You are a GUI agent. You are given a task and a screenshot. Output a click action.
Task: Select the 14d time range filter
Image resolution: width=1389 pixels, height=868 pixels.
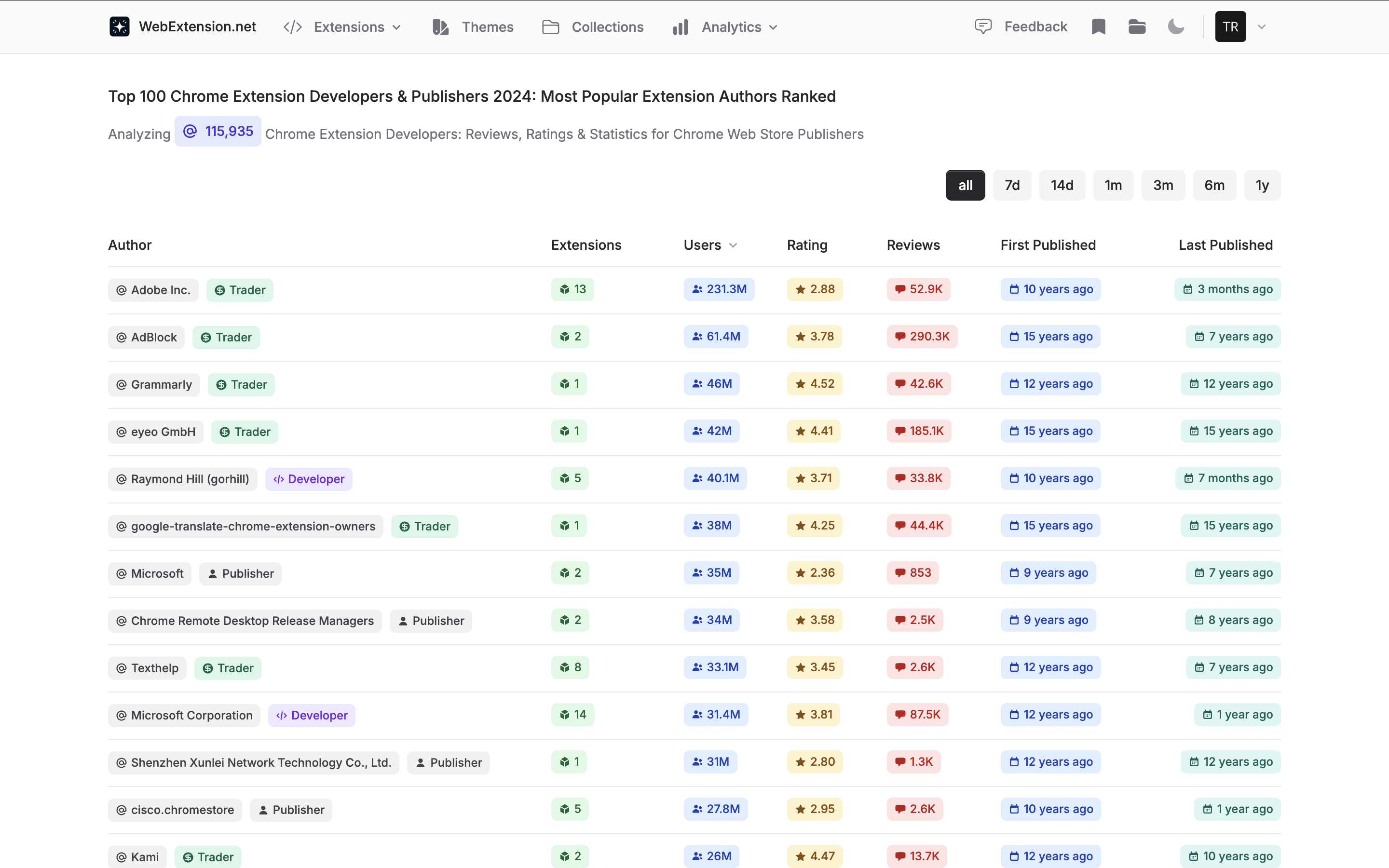tap(1062, 185)
